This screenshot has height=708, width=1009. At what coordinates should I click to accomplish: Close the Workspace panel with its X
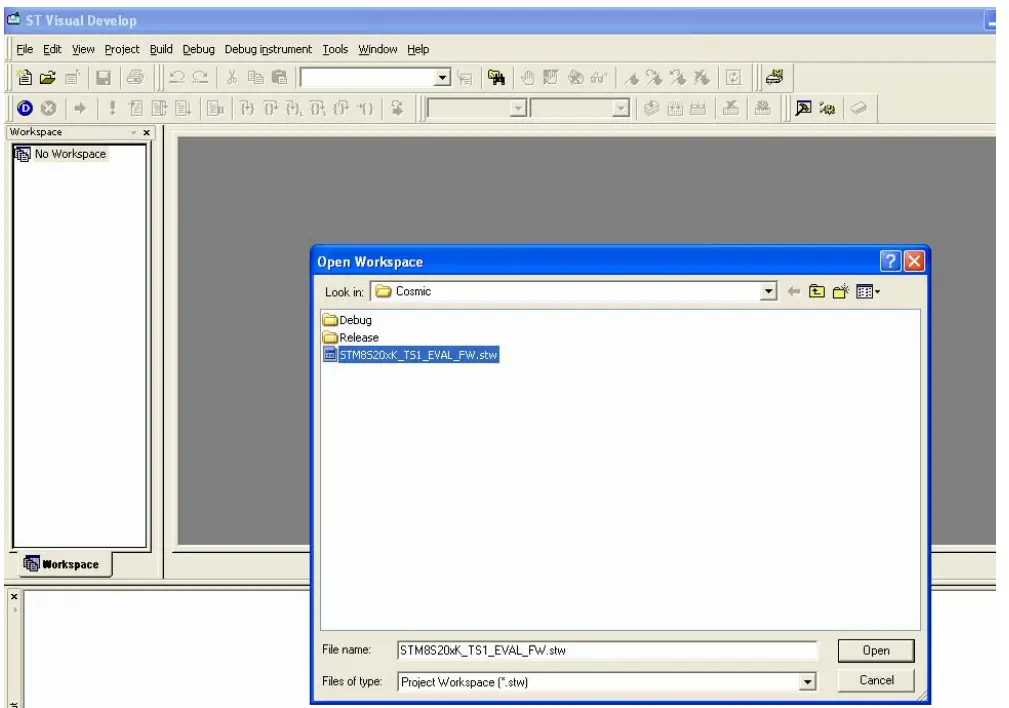[147, 132]
